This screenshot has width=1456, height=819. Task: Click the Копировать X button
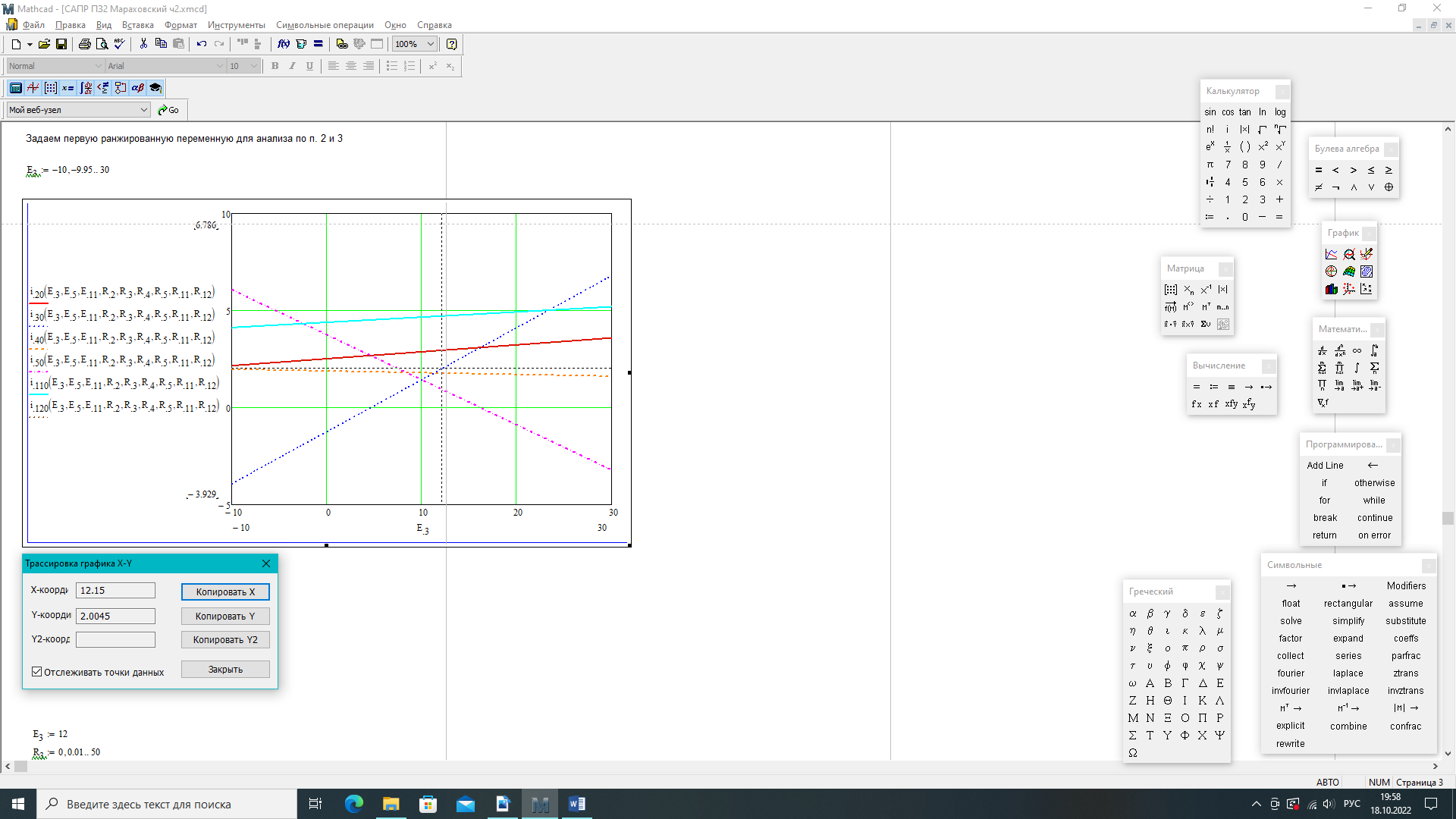pos(225,592)
